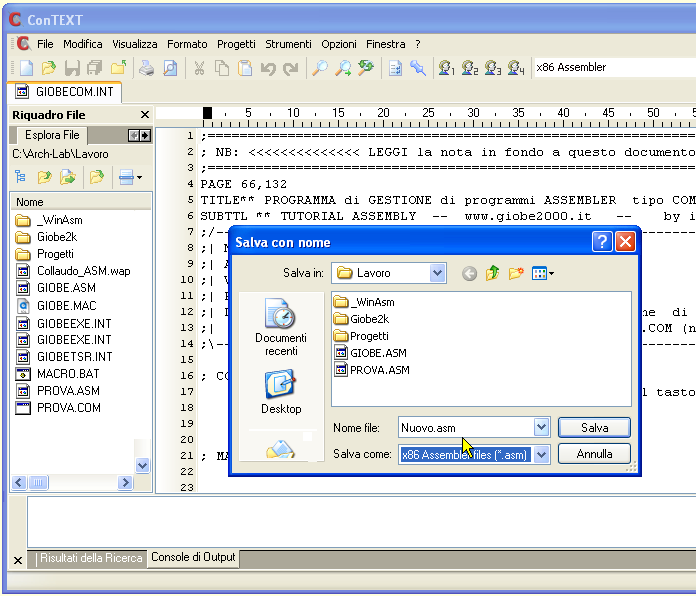This screenshot has width=696, height=596.
Task: Click the Copy toolbar icon
Action: pyautogui.click(x=222, y=68)
